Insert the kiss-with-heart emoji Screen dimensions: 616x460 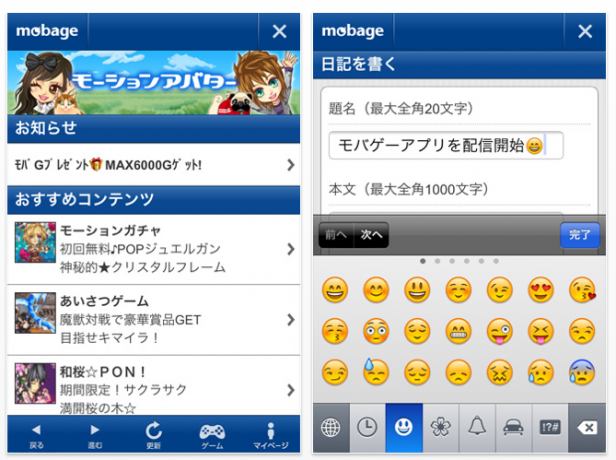coord(582,290)
